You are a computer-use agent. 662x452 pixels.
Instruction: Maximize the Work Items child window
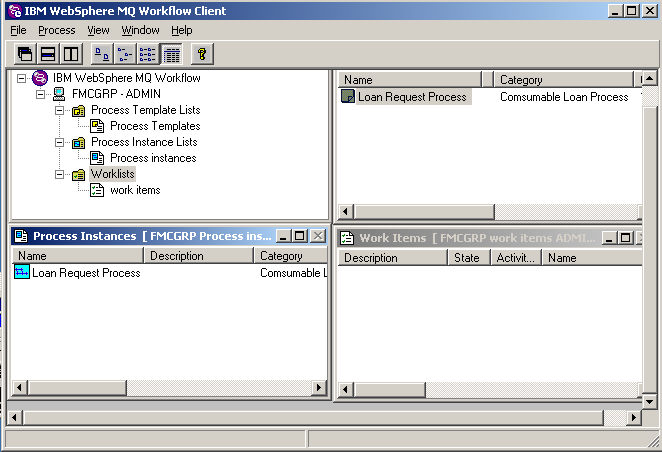[x=626, y=238]
